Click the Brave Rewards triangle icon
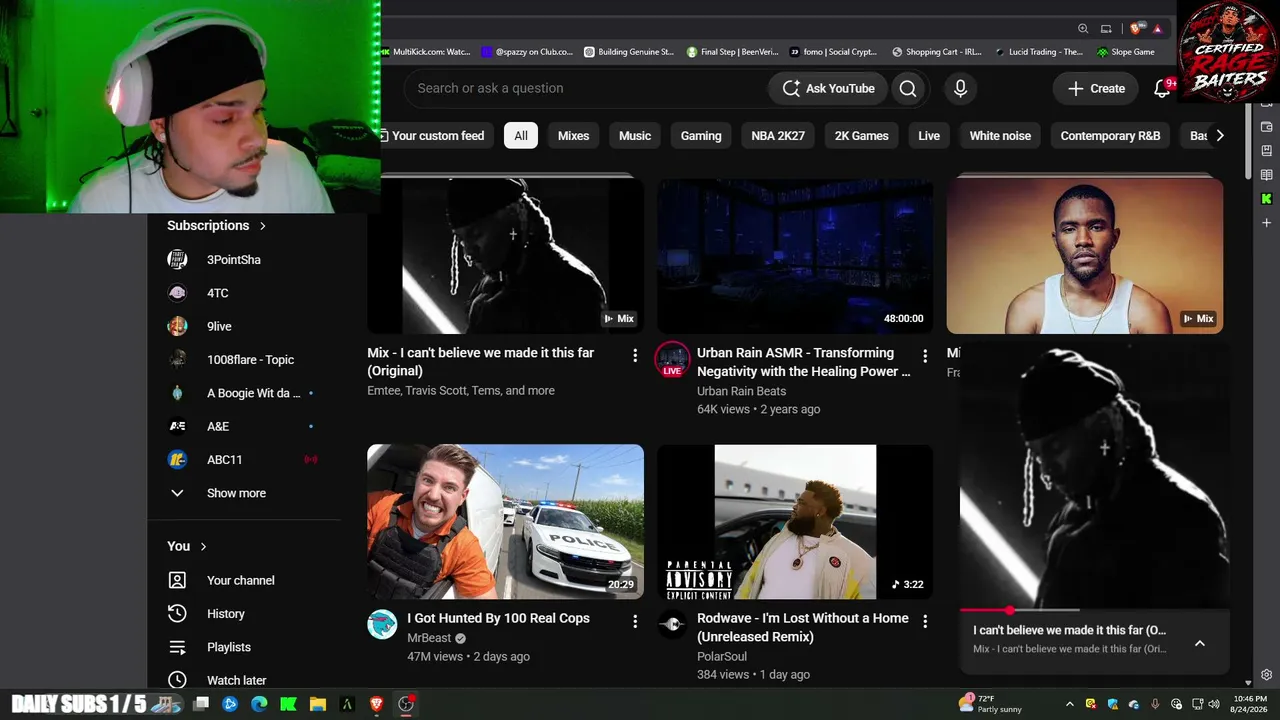 (1157, 29)
